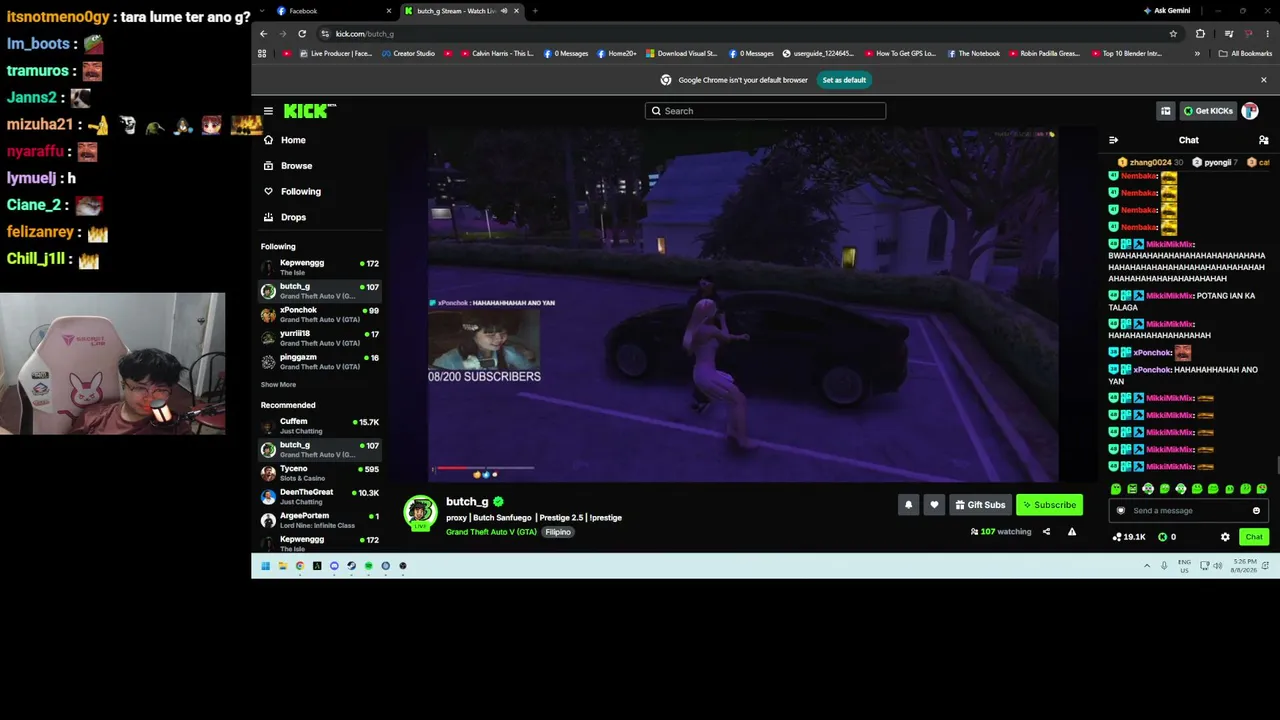Click the first quick emote above chat input

tap(1116, 489)
